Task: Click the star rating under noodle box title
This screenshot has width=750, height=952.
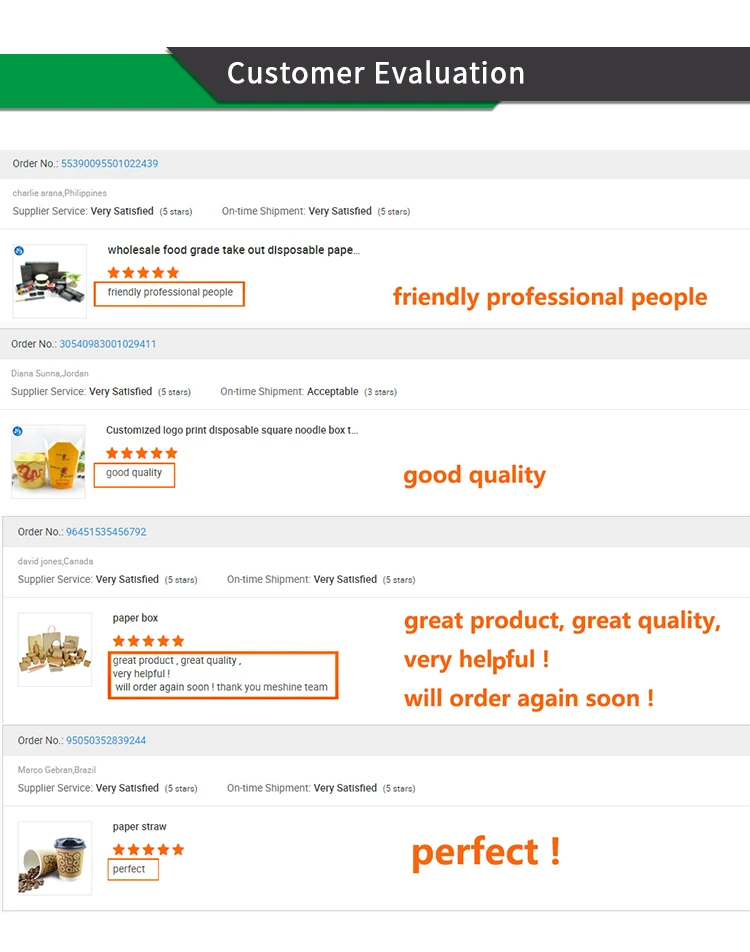Action: pos(141,454)
